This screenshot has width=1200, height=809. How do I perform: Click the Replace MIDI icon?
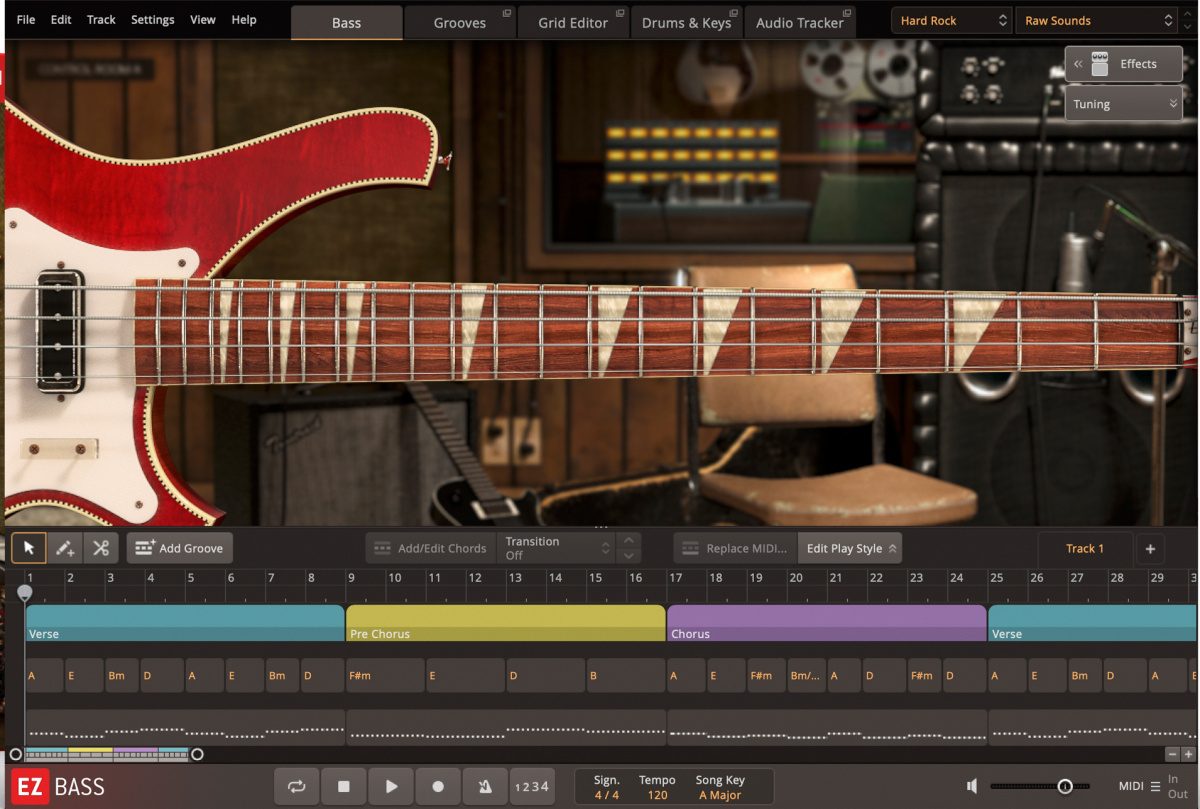[690, 548]
